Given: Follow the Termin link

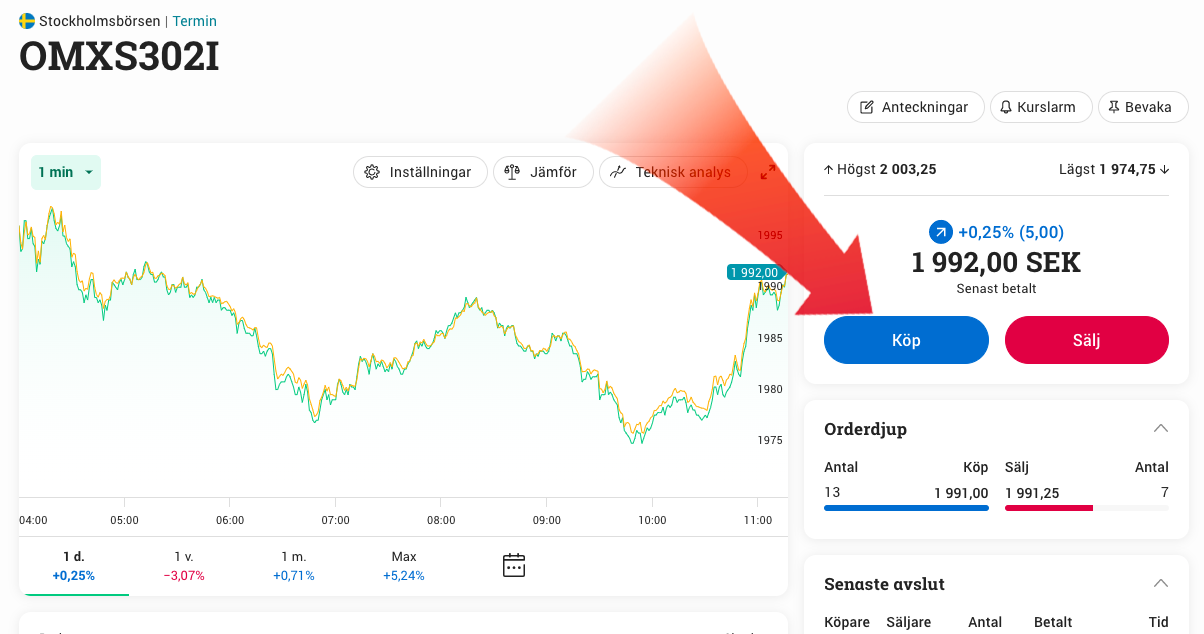Looking at the screenshot, I should (x=194, y=21).
